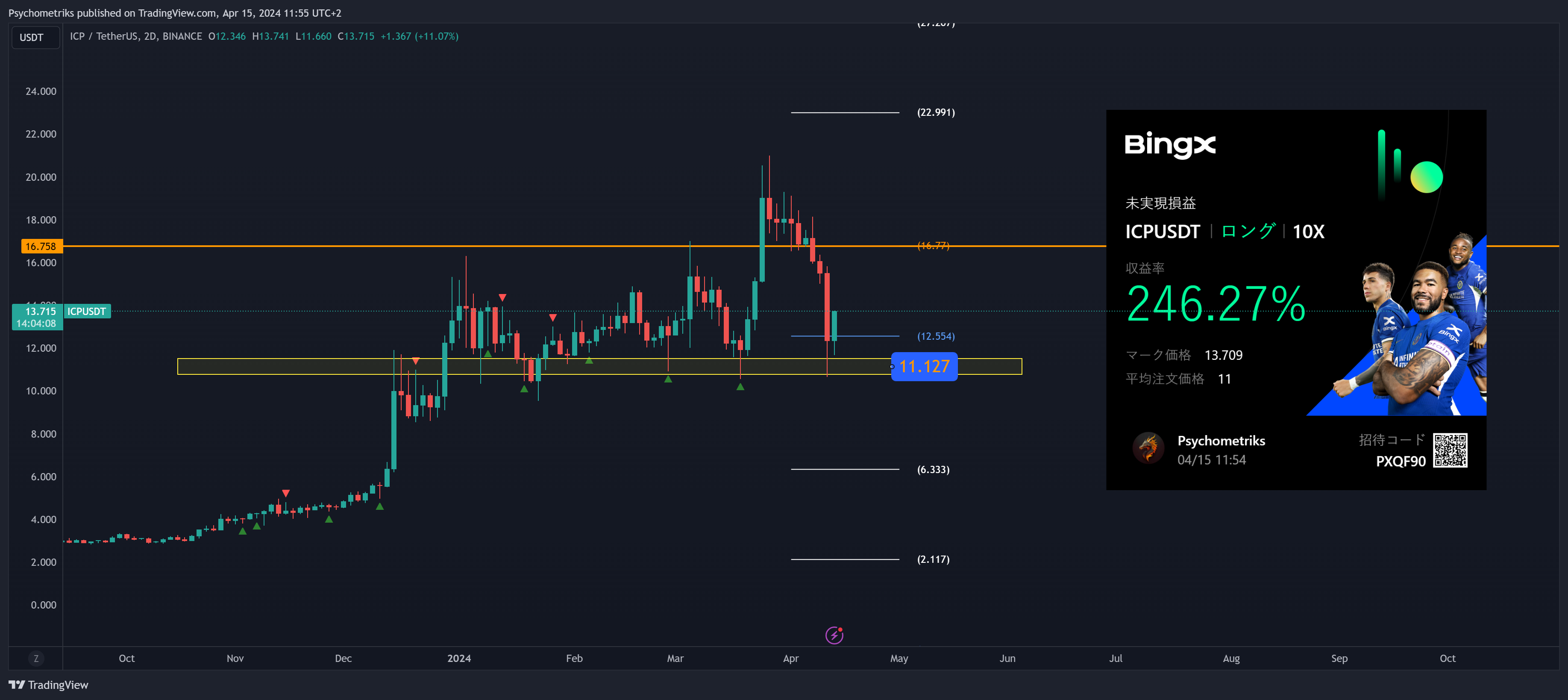Open the USDT currency selector

point(35,37)
